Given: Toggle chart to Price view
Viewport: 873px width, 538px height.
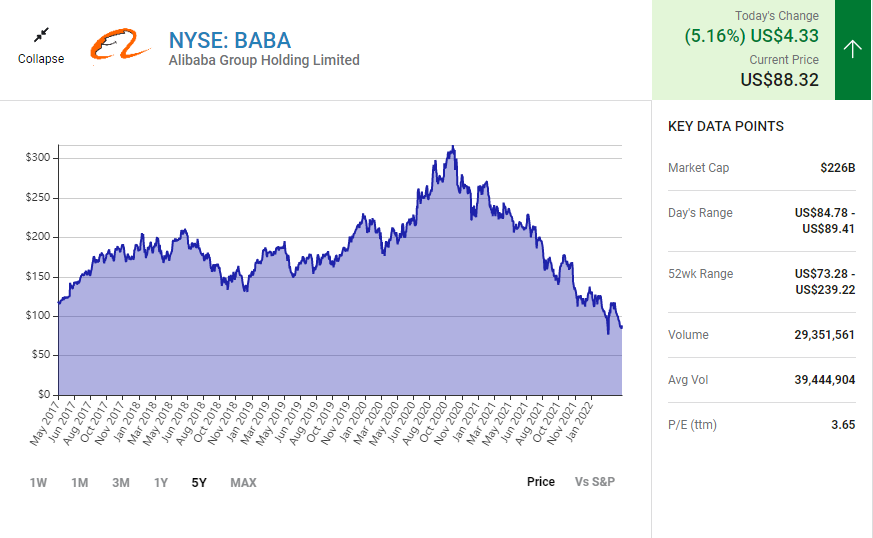Looking at the screenshot, I should pos(541,482).
